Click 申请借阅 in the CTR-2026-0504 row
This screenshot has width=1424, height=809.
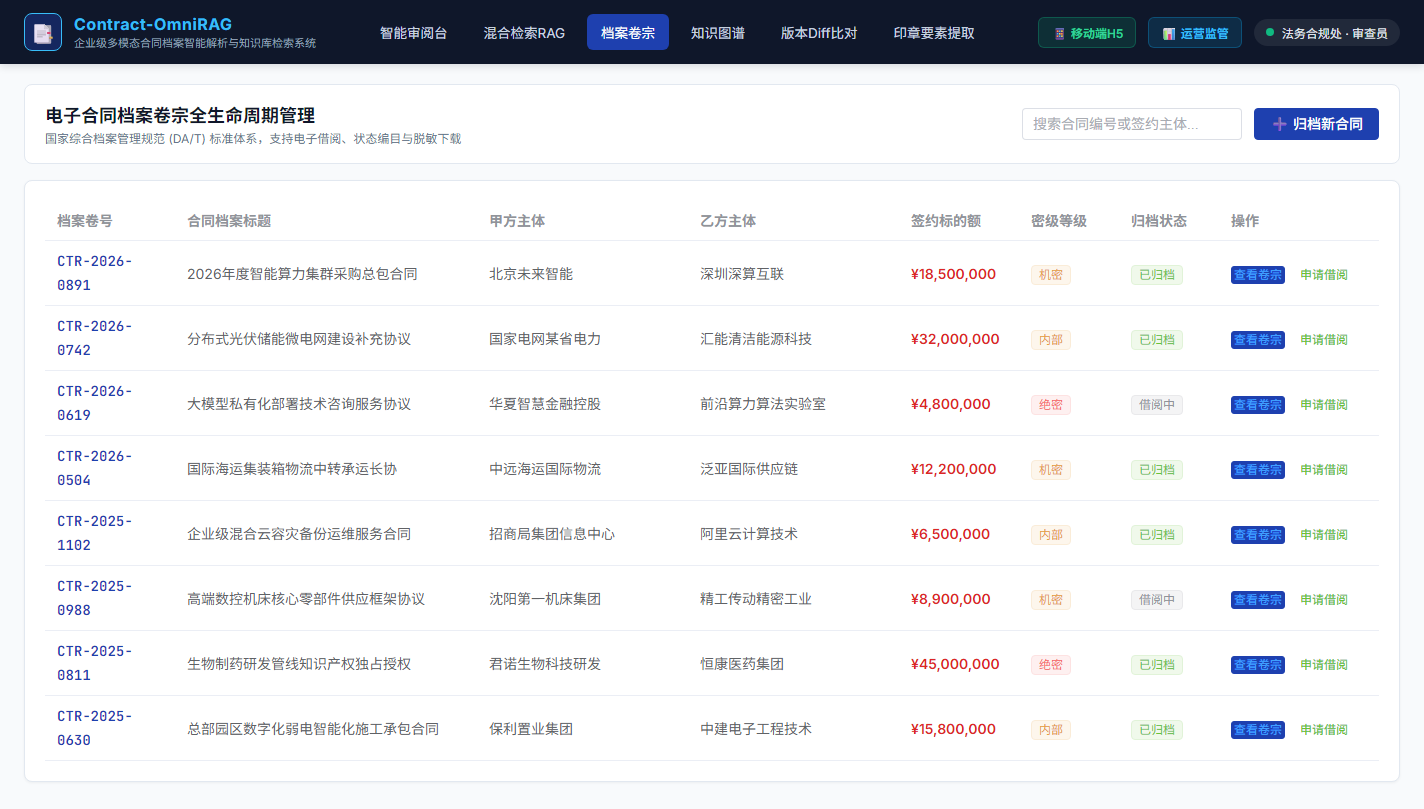[1324, 469]
